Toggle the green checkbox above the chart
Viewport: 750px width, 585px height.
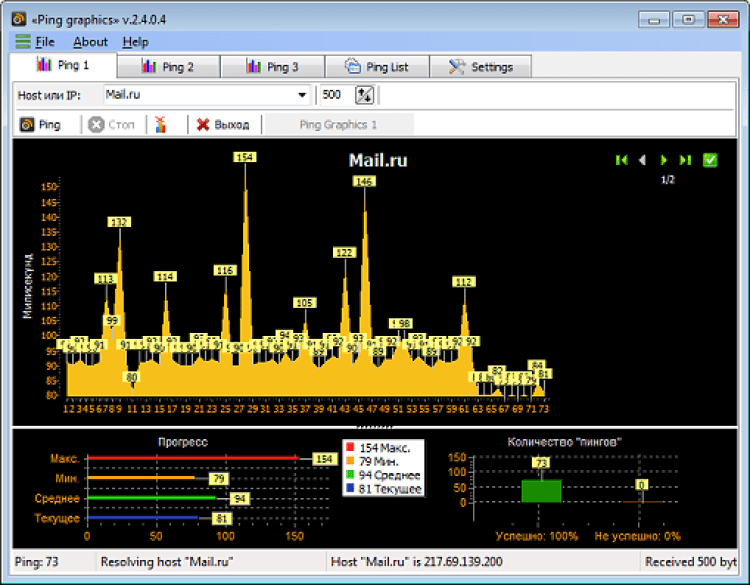pyautogui.click(x=710, y=160)
